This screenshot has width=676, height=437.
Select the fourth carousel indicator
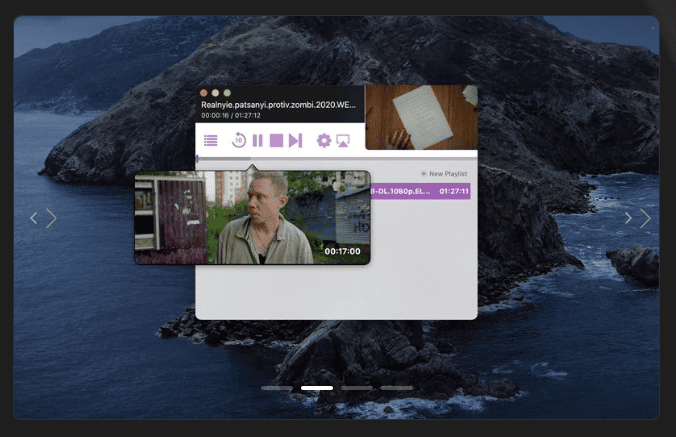397,388
